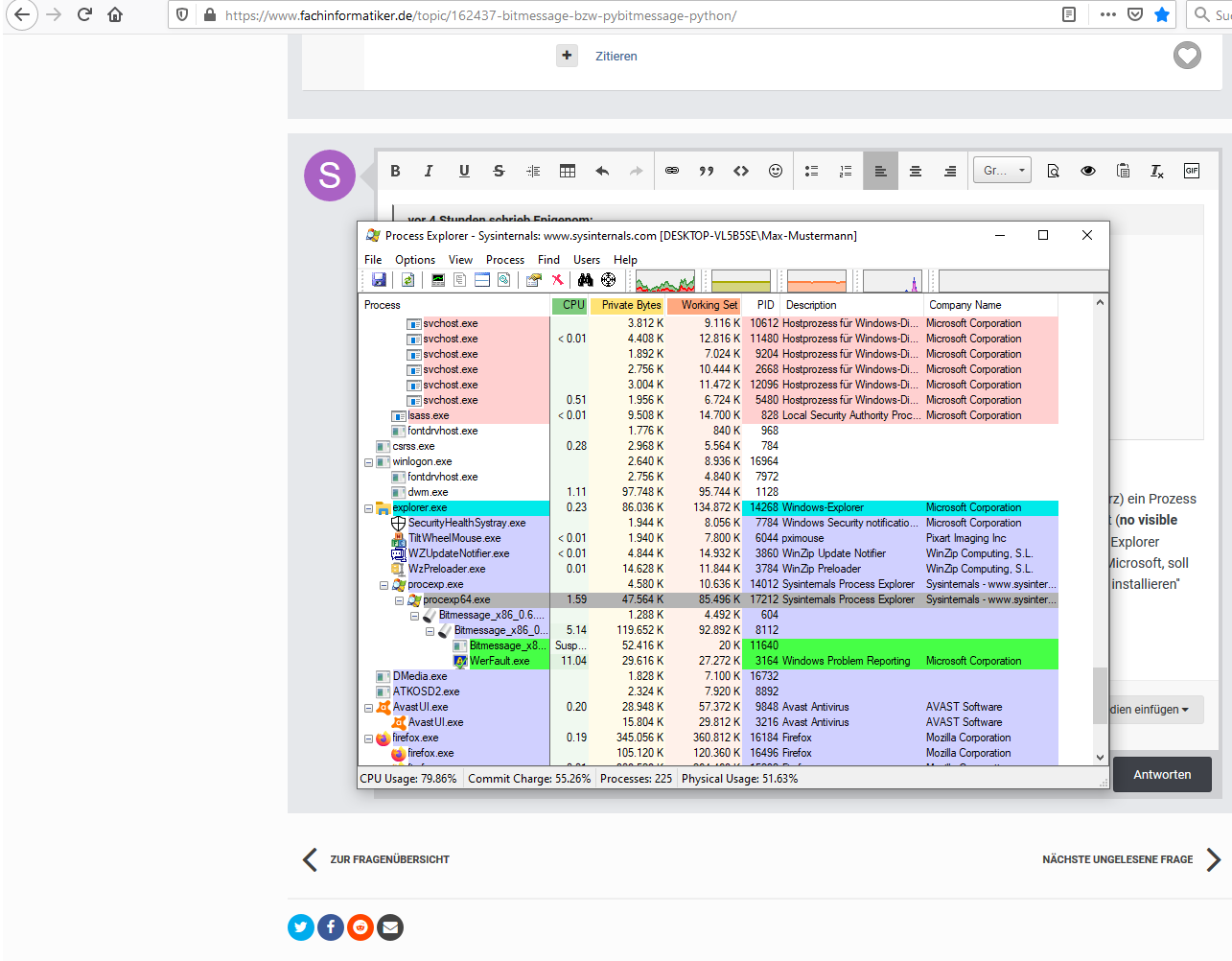1232x961 pixels.
Task: Click the insert horizontal rule icon
Action: [x=533, y=171]
